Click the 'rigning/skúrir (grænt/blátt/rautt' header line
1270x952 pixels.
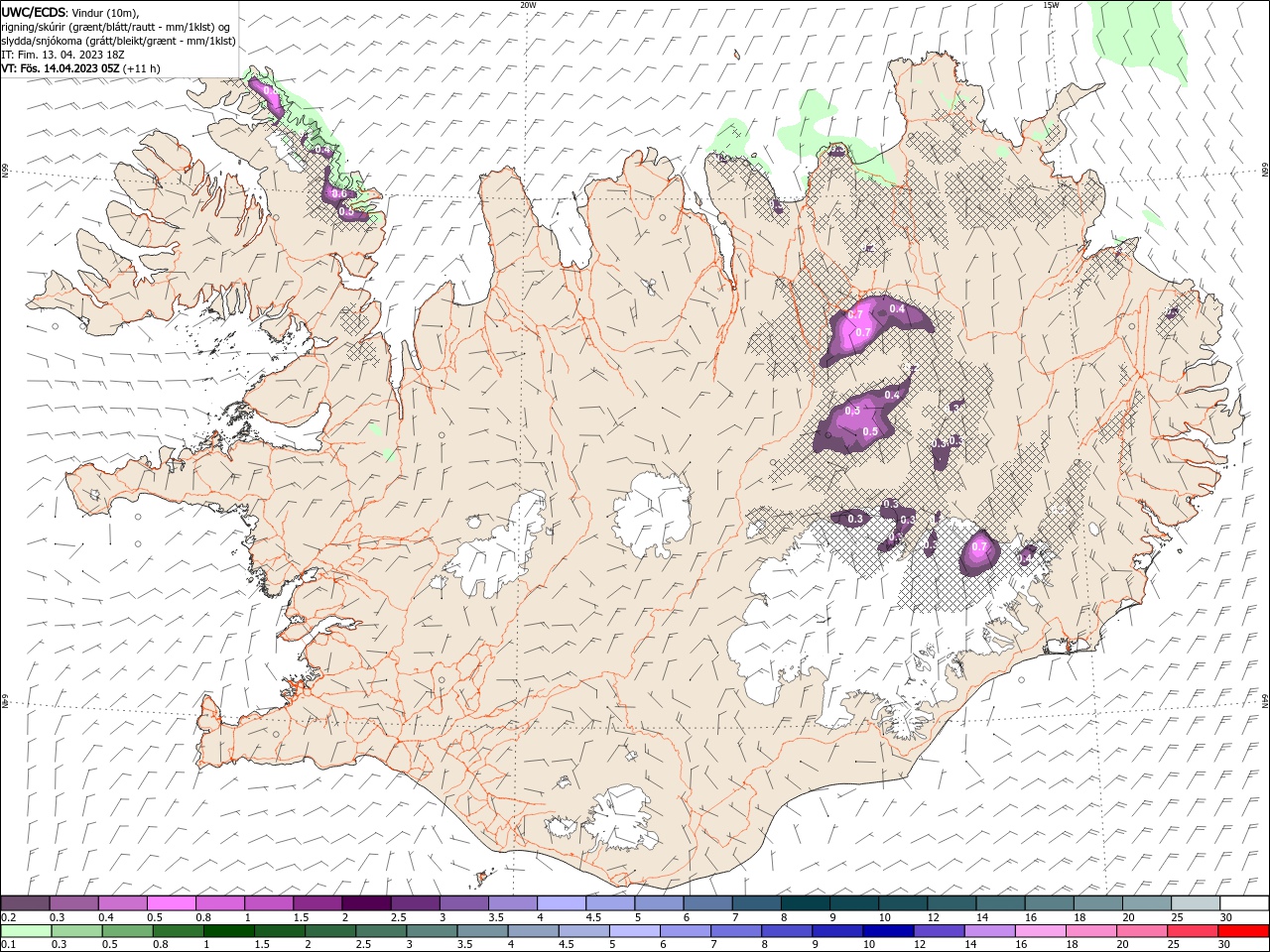tap(116, 27)
